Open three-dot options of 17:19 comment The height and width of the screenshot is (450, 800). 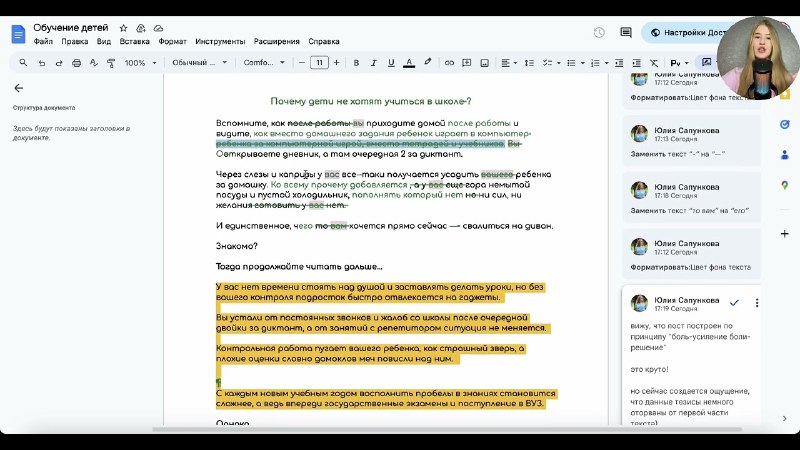click(757, 303)
